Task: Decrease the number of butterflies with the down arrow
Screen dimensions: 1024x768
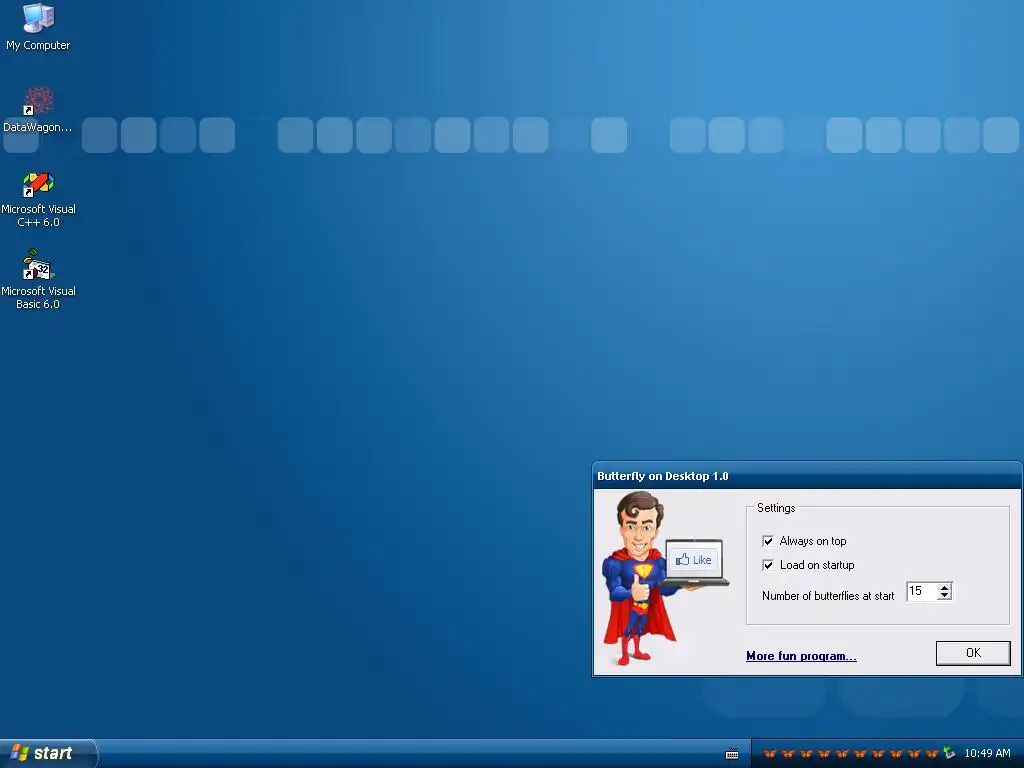Action: [x=944, y=596]
